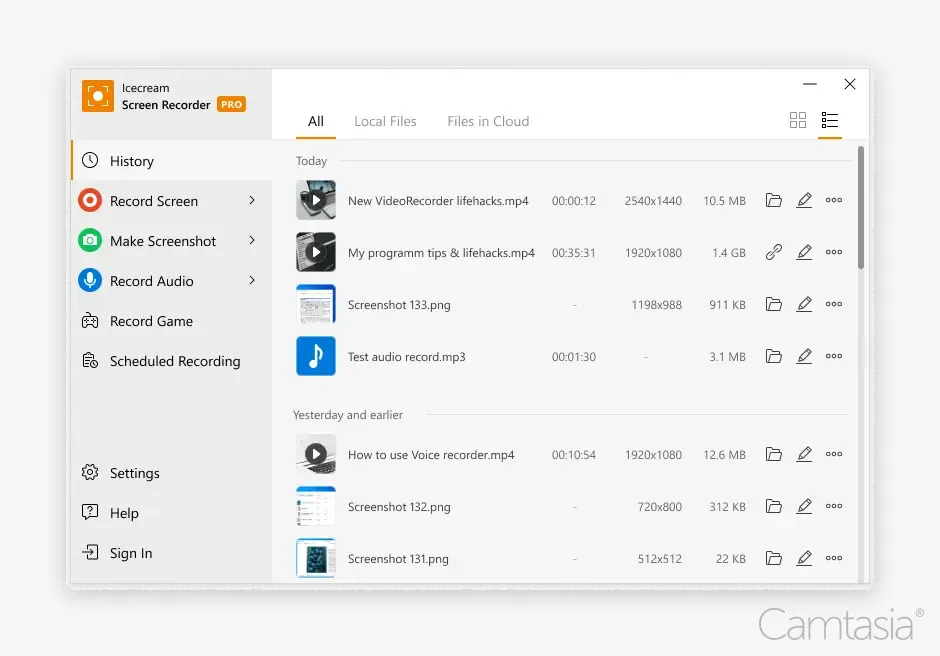Edit How to use Voice recorder.mp4
The height and width of the screenshot is (656, 940).
(x=804, y=454)
